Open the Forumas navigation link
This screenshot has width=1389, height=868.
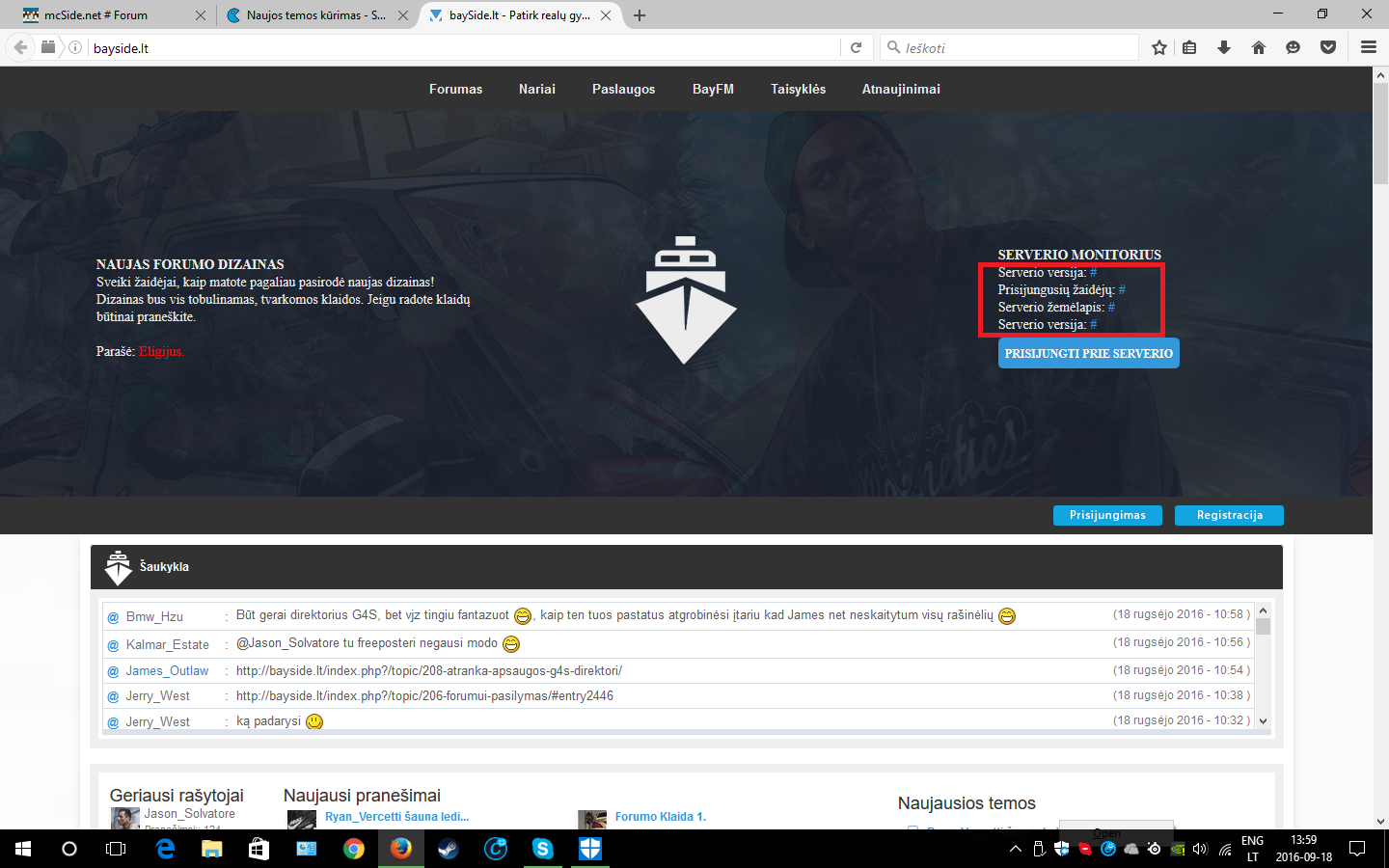pyautogui.click(x=455, y=89)
